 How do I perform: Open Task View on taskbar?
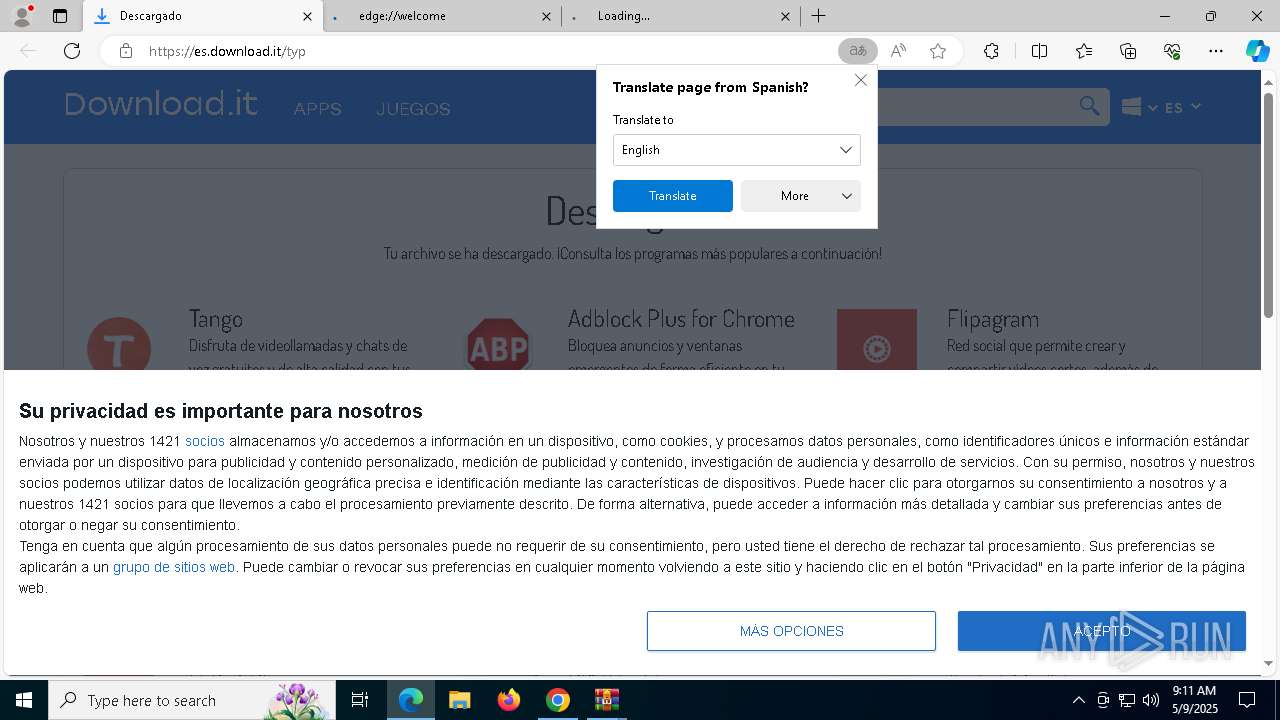(360, 700)
